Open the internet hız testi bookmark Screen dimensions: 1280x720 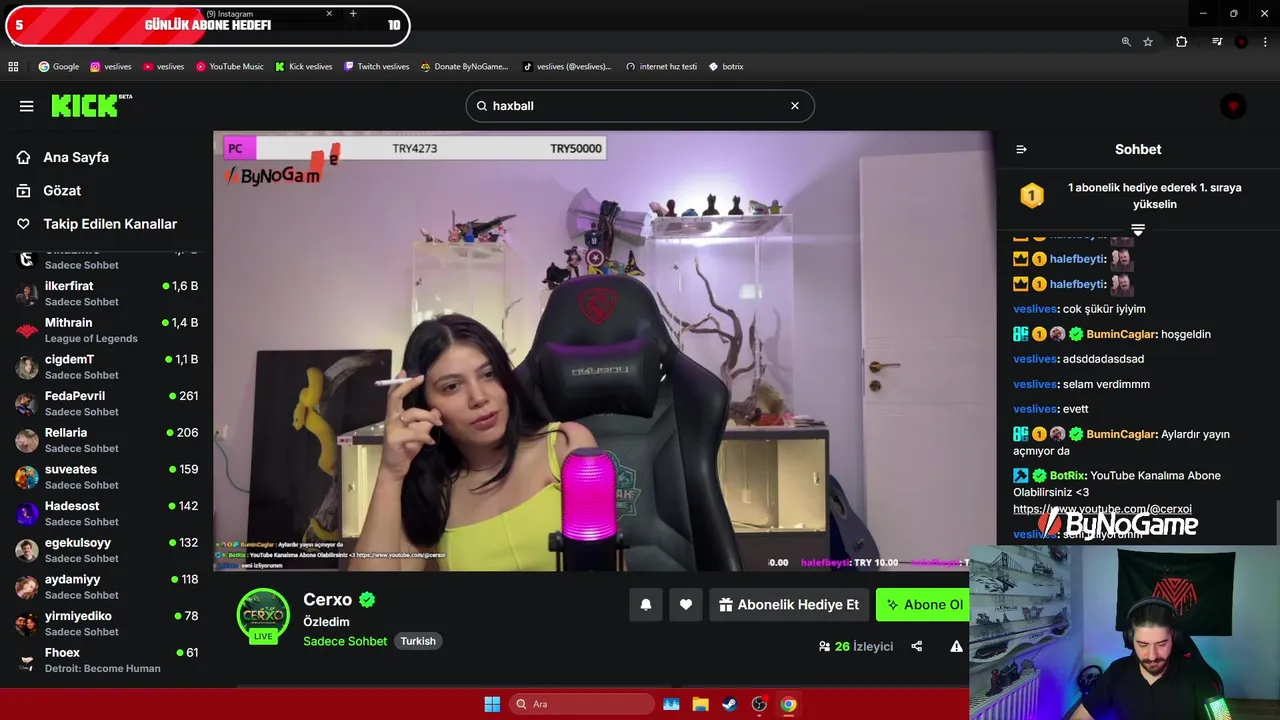click(661, 67)
